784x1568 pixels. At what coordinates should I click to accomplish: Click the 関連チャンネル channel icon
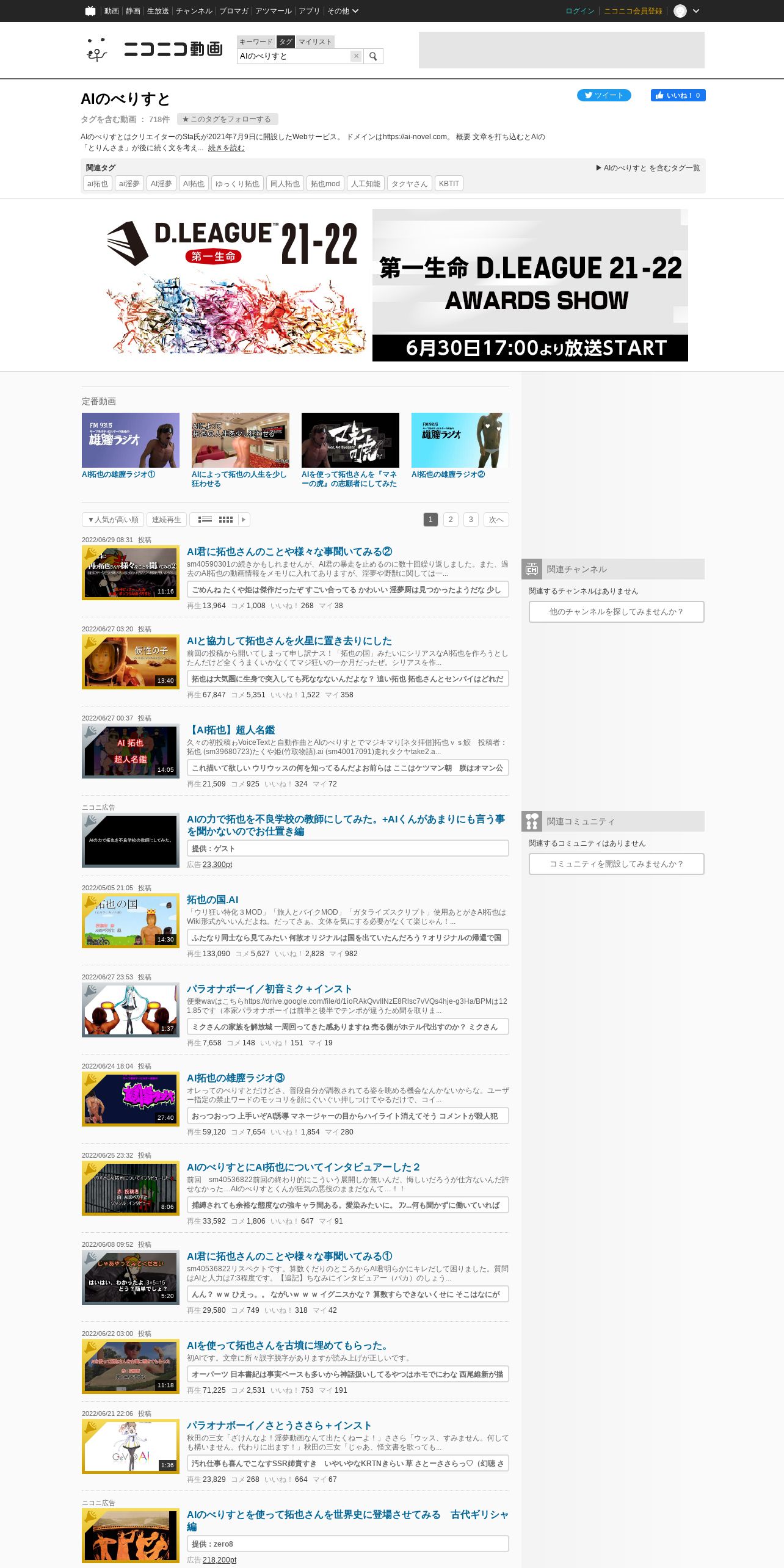tap(532, 569)
